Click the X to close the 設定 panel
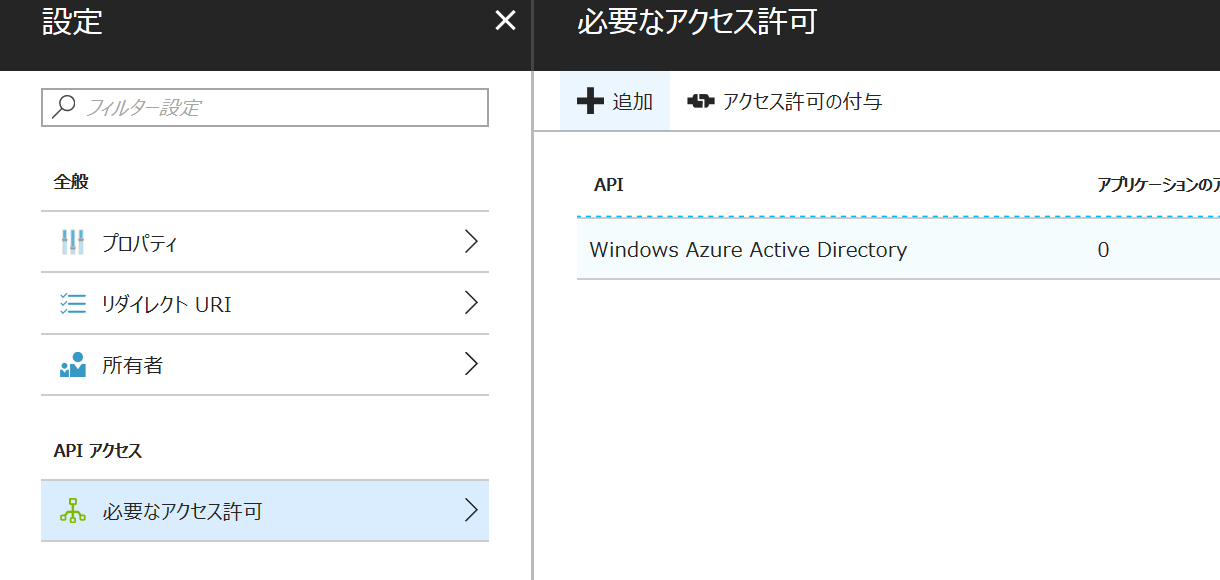 coord(505,20)
